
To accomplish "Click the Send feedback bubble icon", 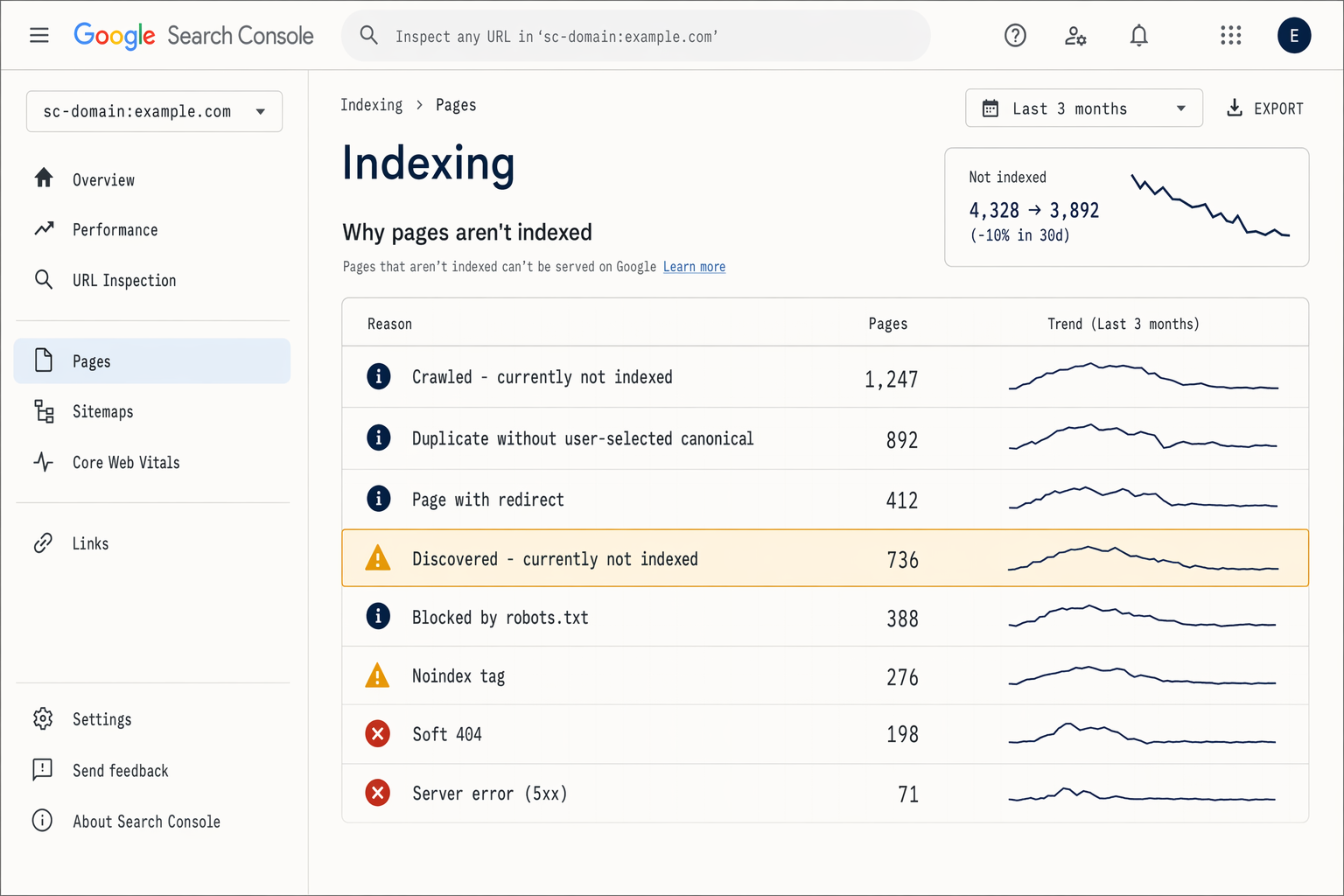I will click(x=43, y=770).
